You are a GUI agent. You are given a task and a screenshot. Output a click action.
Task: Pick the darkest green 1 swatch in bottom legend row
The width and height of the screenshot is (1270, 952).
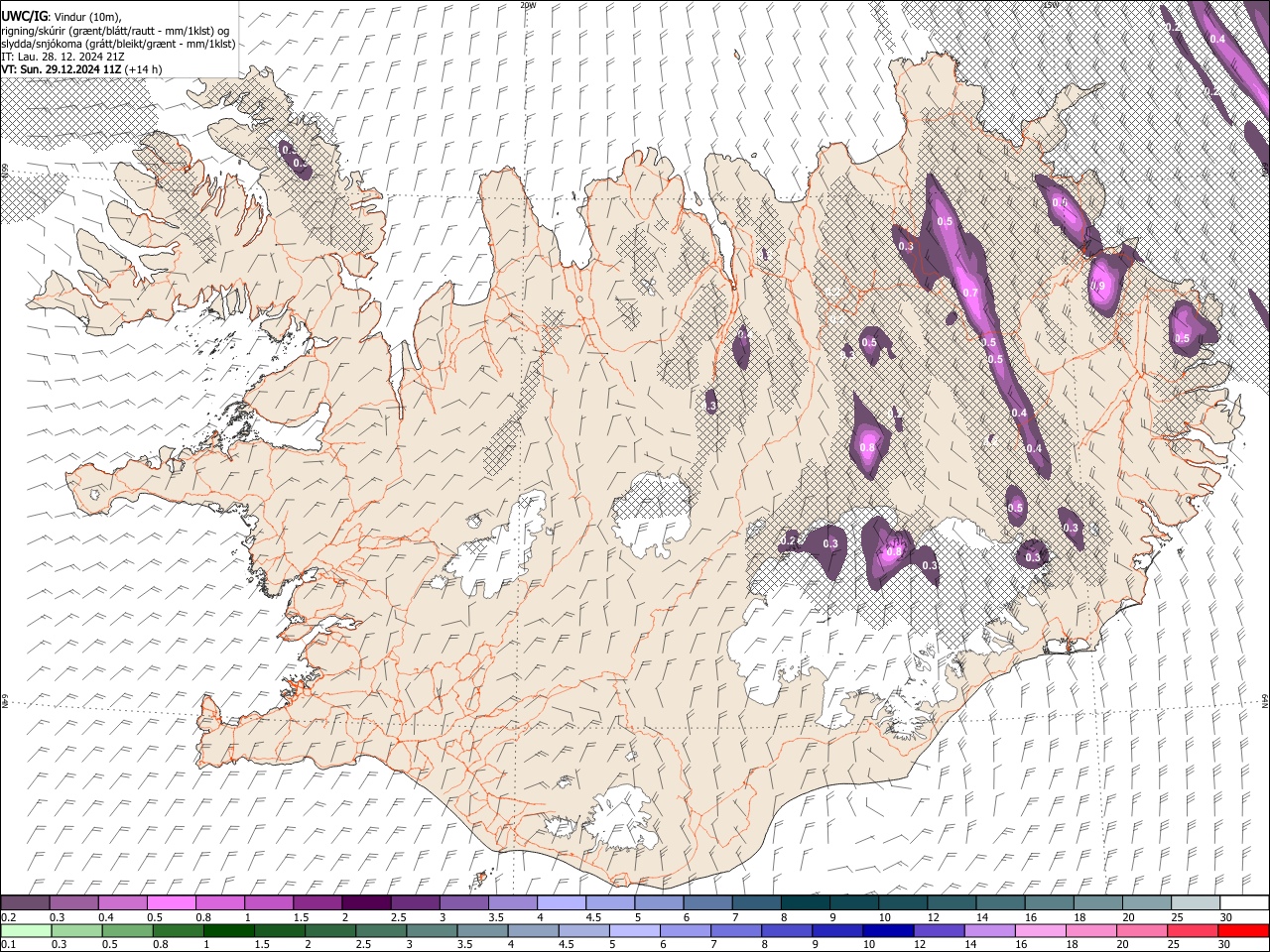click(229, 930)
